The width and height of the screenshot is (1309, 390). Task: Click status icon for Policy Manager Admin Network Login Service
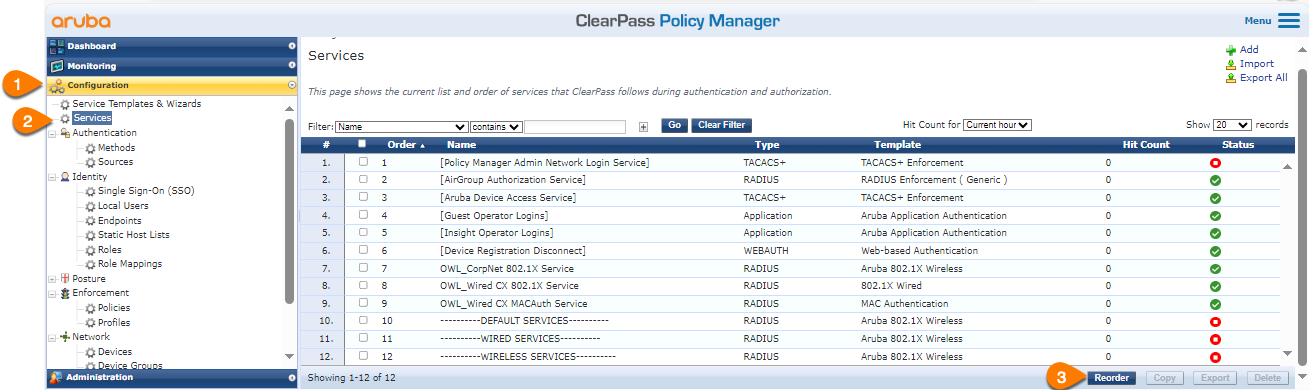(x=1215, y=162)
